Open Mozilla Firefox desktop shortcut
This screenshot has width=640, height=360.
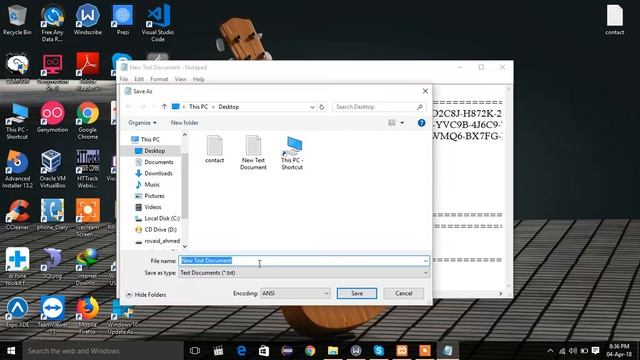(x=87, y=315)
